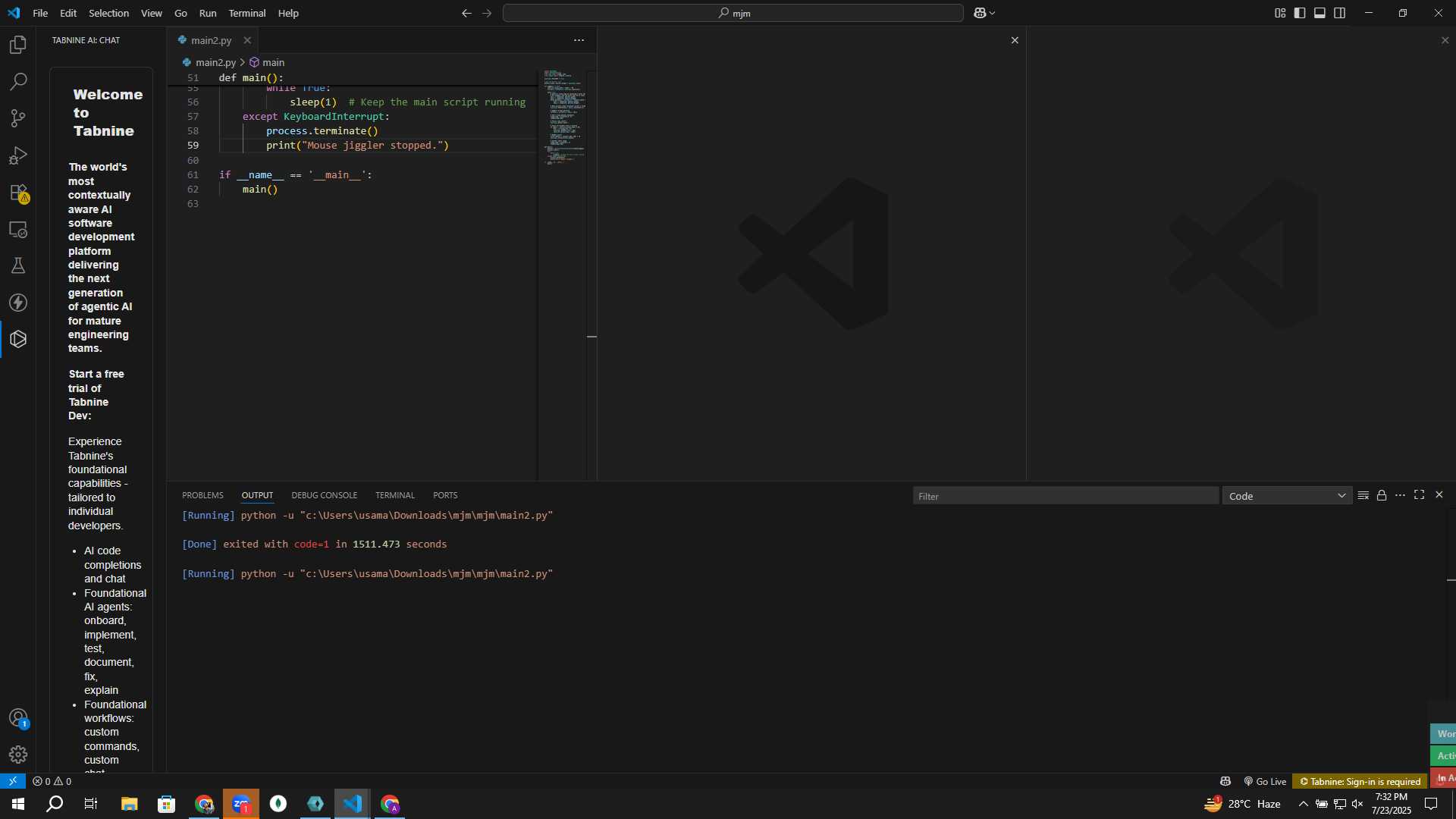Close the second empty editor group
The image size is (1456, 819).
click(x=1015, y=40)
